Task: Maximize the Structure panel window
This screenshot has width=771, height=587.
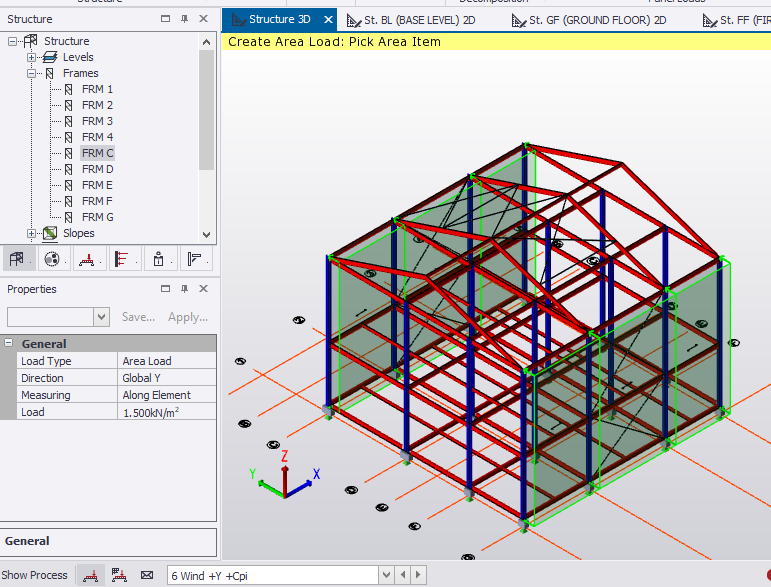Action: pos(165,19)
